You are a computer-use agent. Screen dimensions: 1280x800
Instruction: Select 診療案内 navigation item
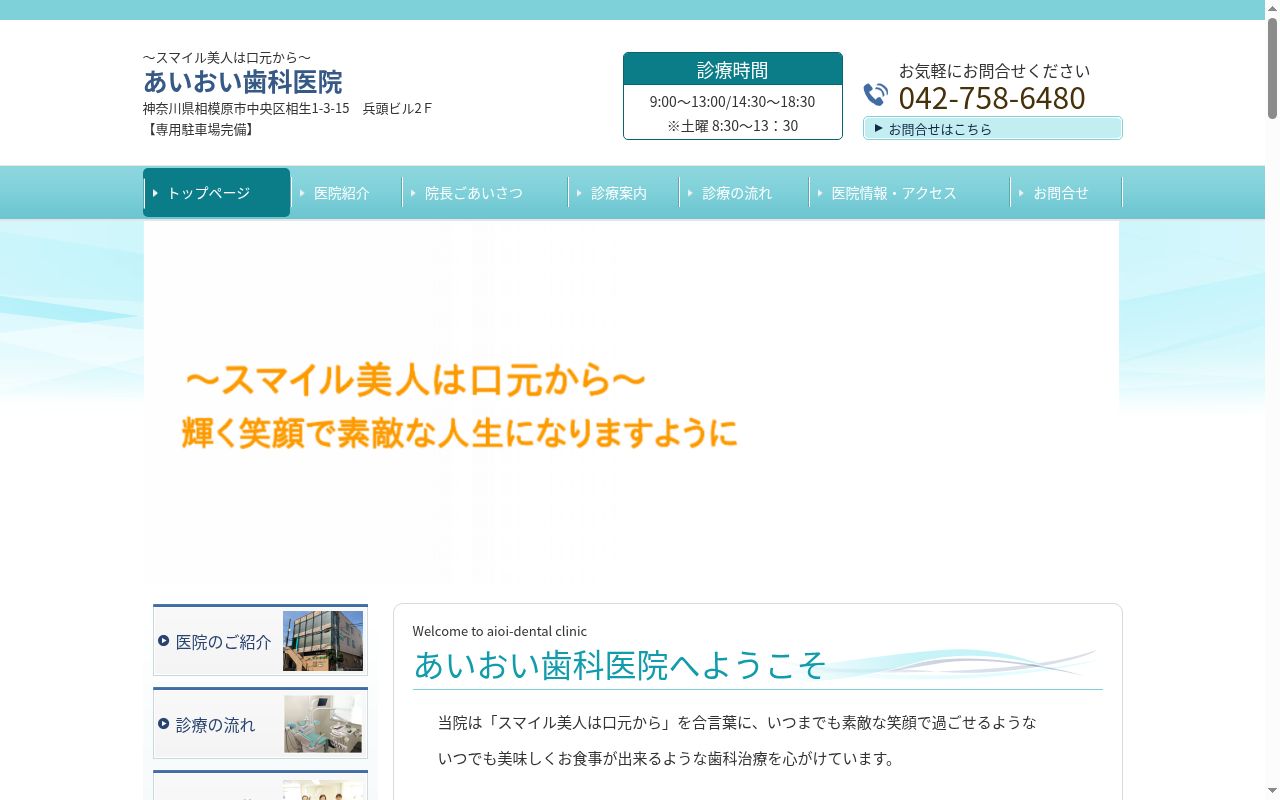[x=624, y=192]
